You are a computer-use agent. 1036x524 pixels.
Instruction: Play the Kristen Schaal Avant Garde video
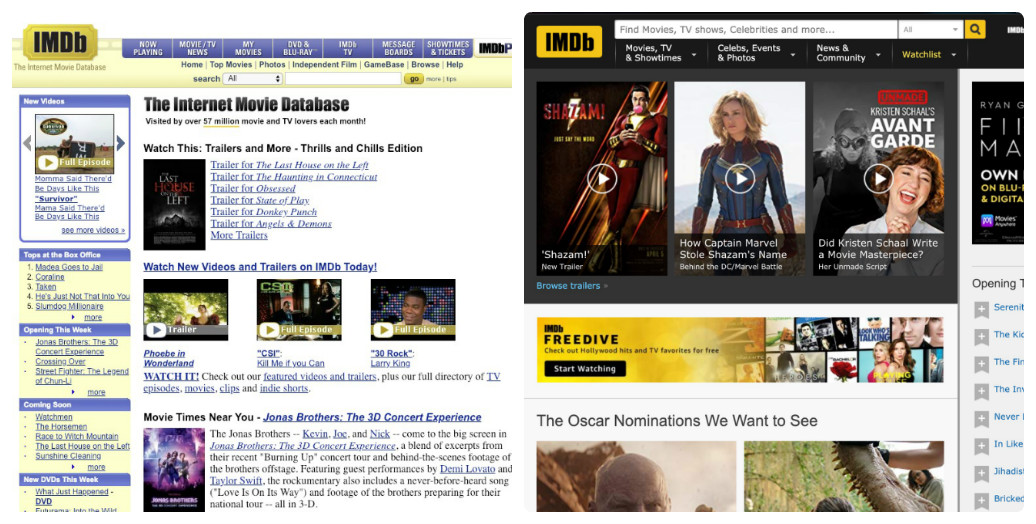click(879, 178)
